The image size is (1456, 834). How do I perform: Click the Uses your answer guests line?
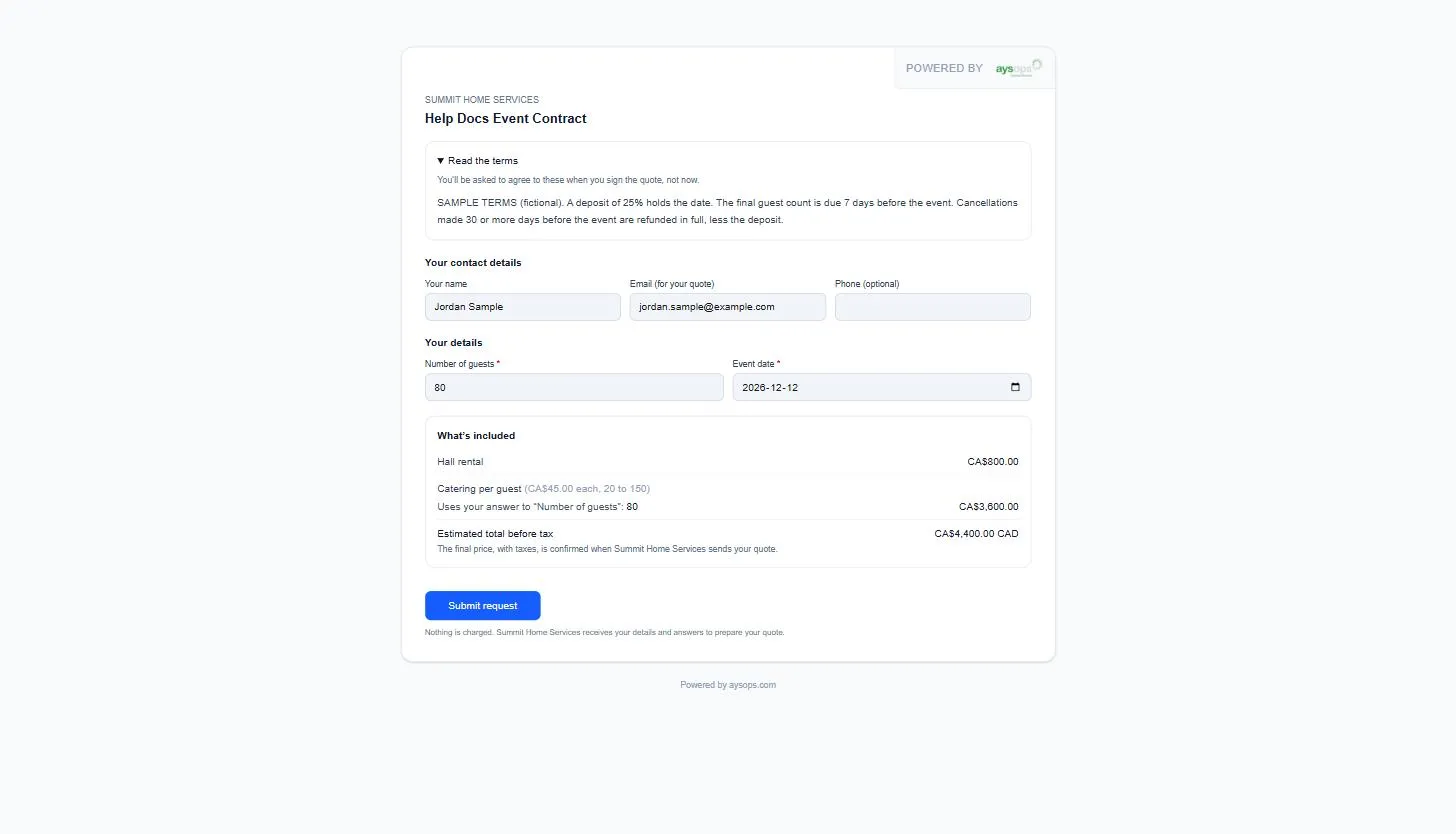click(537, 507)
